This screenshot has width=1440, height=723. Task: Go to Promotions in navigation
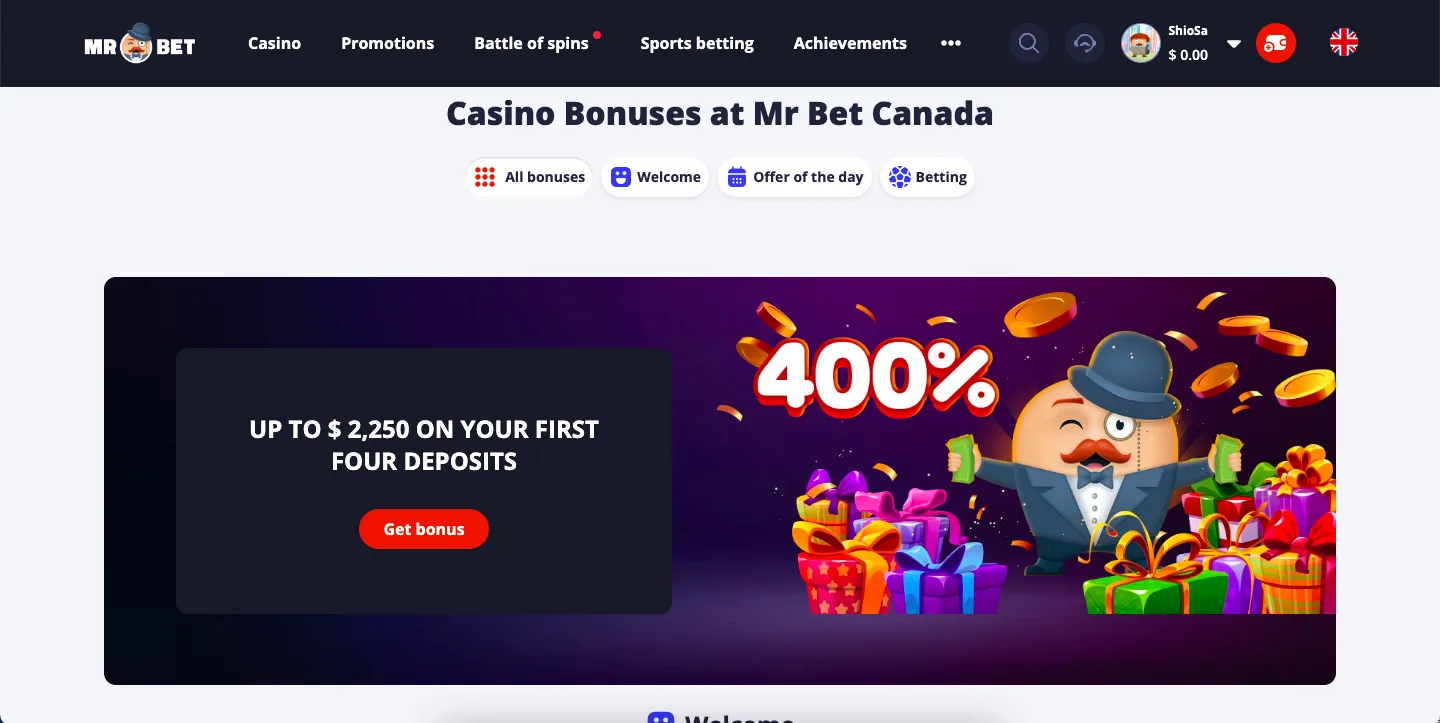[x=387, y=43]
